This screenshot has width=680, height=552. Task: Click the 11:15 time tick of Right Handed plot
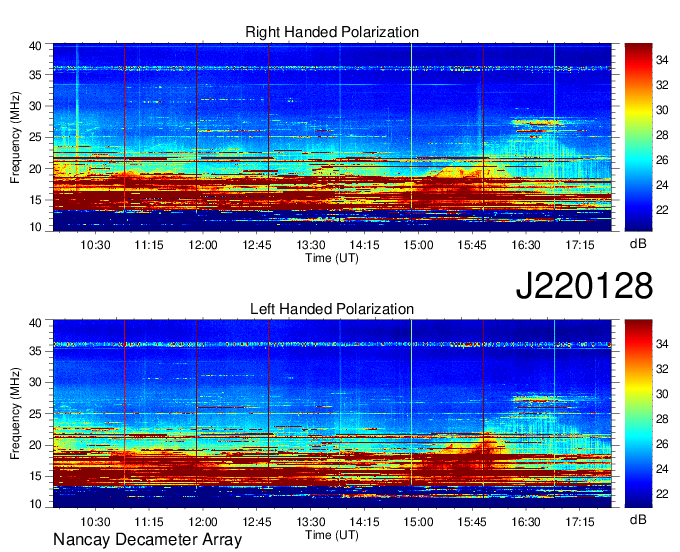point(149,245)
